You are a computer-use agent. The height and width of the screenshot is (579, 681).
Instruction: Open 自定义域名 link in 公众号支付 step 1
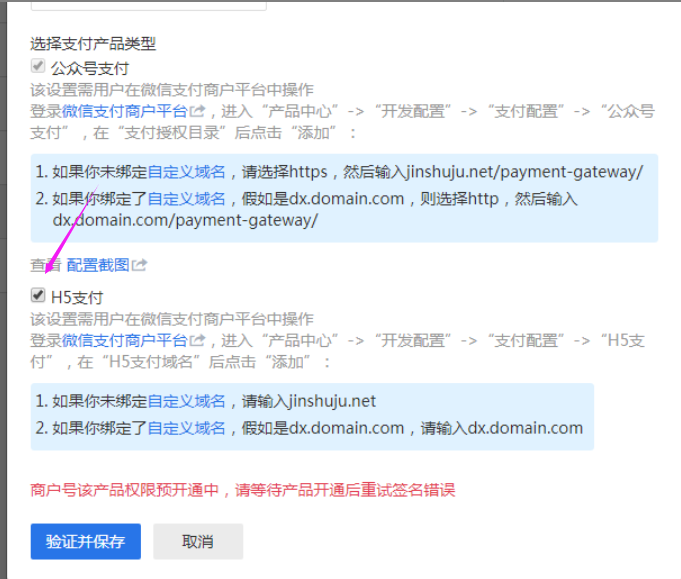pos(187,172)
